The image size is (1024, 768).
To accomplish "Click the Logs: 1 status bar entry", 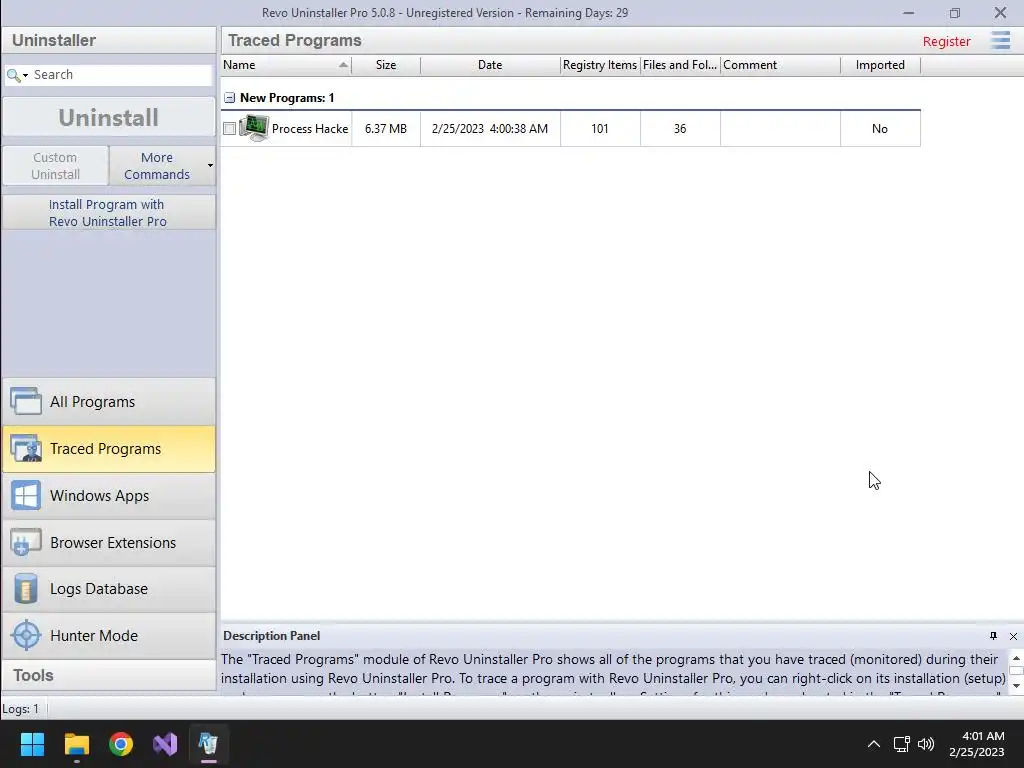I will tap(20, 709).
